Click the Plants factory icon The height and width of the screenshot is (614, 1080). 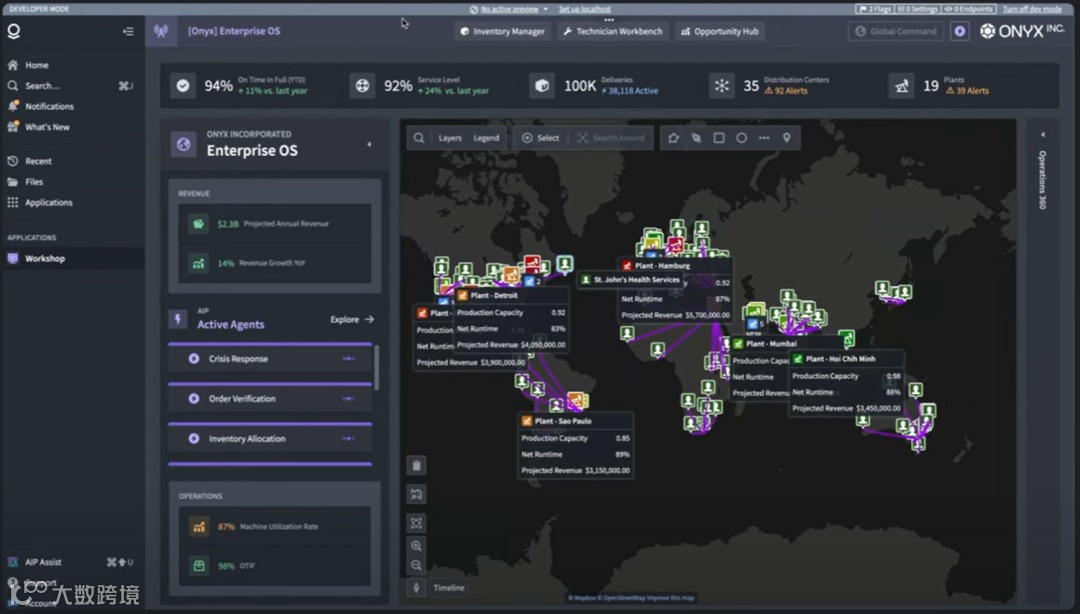(x=901, y=85)
